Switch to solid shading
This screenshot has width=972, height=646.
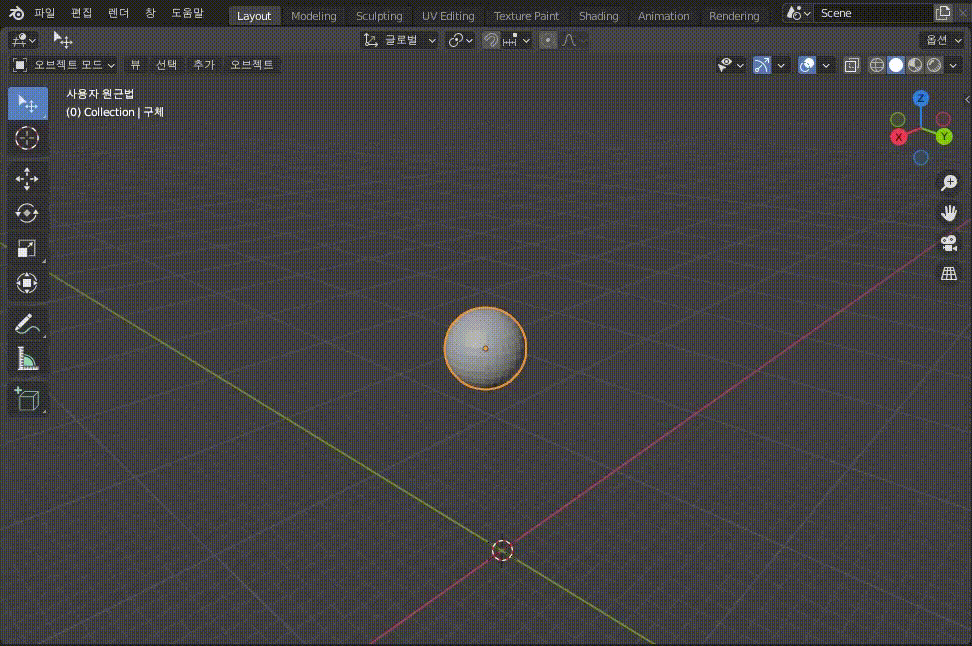(x=896, y=65)
